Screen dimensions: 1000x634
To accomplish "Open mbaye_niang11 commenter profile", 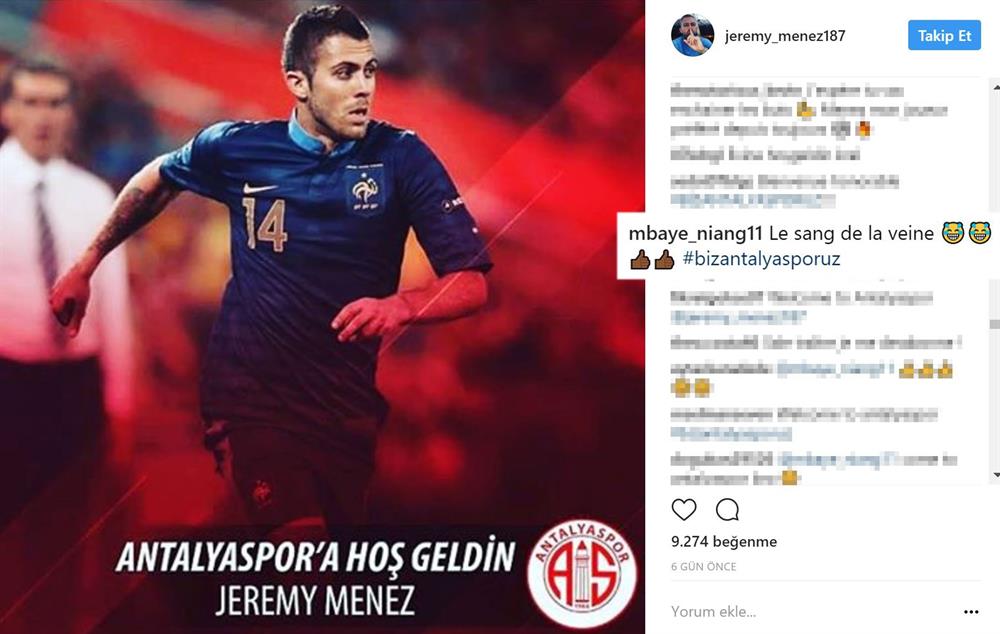I will 695,233.
